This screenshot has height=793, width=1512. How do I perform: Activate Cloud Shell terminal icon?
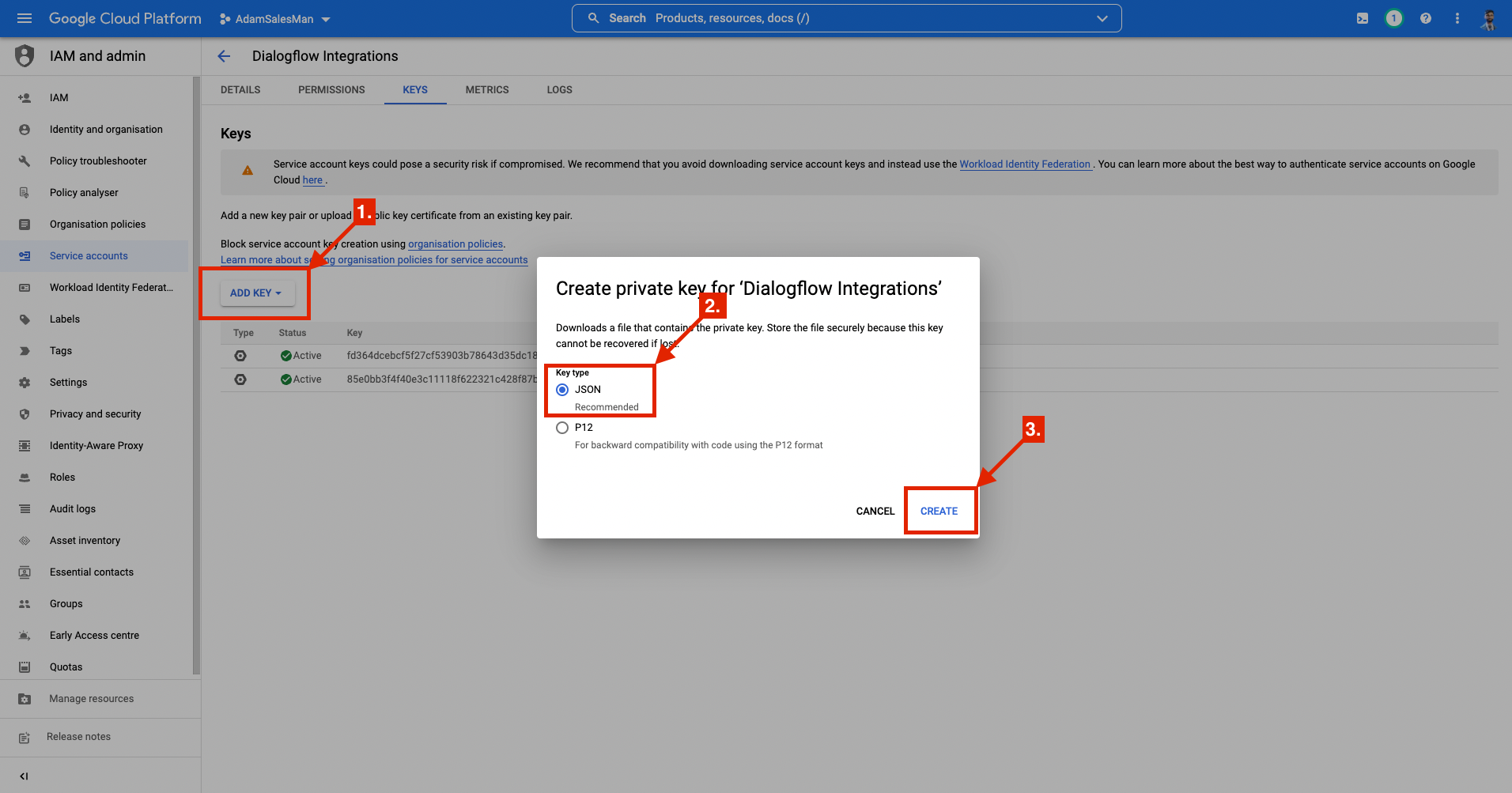1363,18
